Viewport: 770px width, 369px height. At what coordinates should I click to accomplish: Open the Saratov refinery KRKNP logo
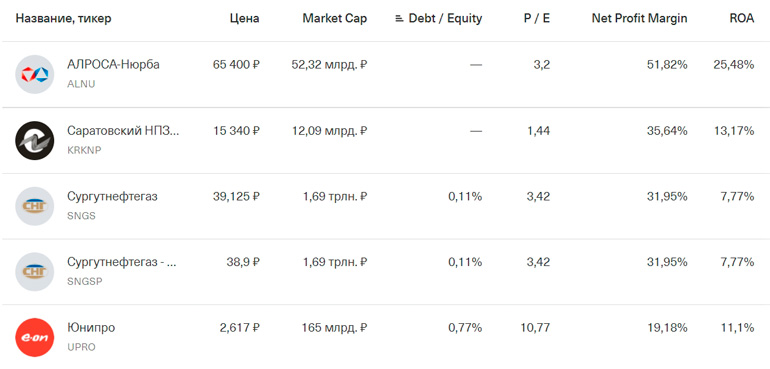coord(34,140)
